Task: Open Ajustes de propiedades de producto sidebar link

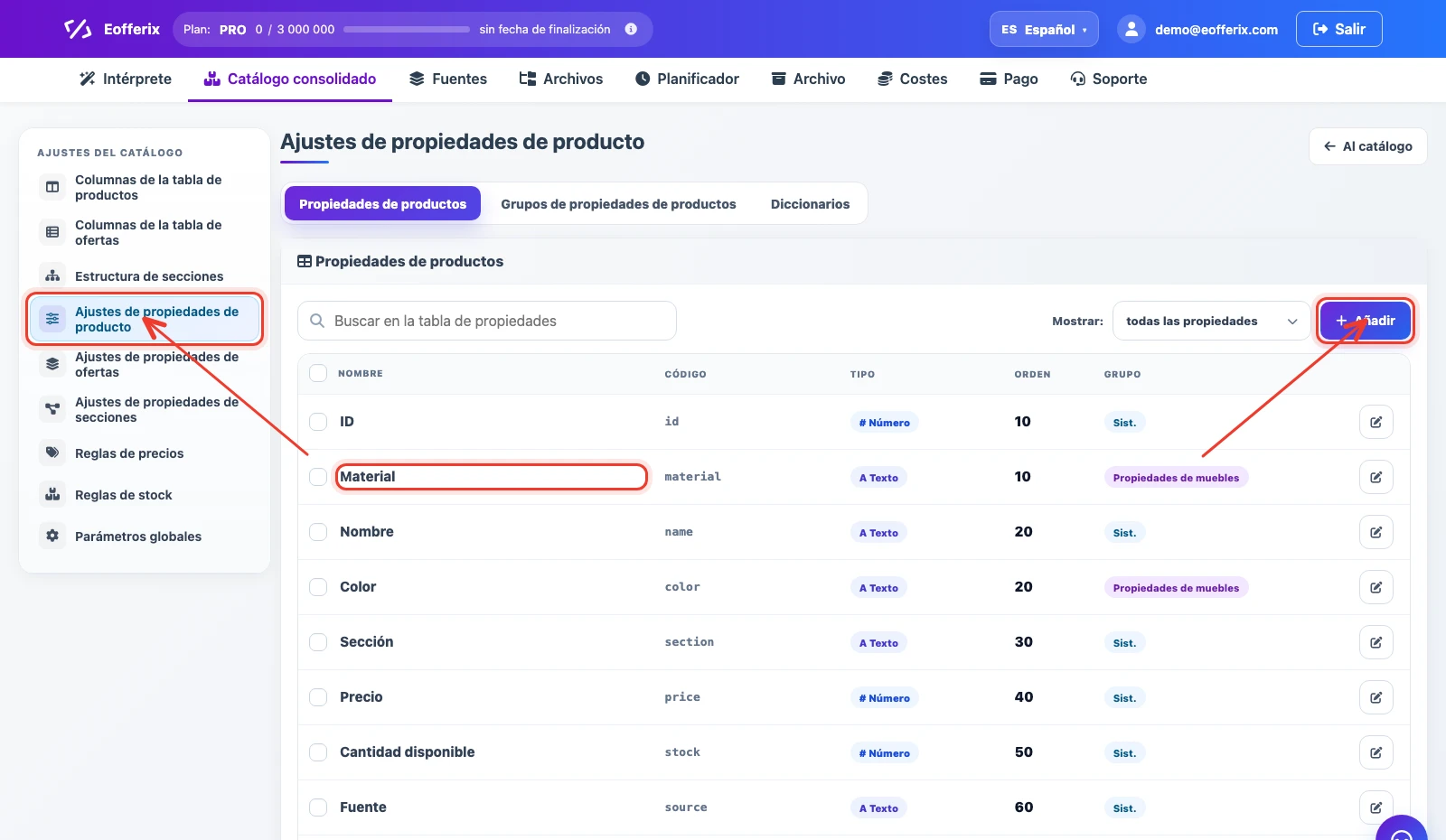Action: click(145, 319)
